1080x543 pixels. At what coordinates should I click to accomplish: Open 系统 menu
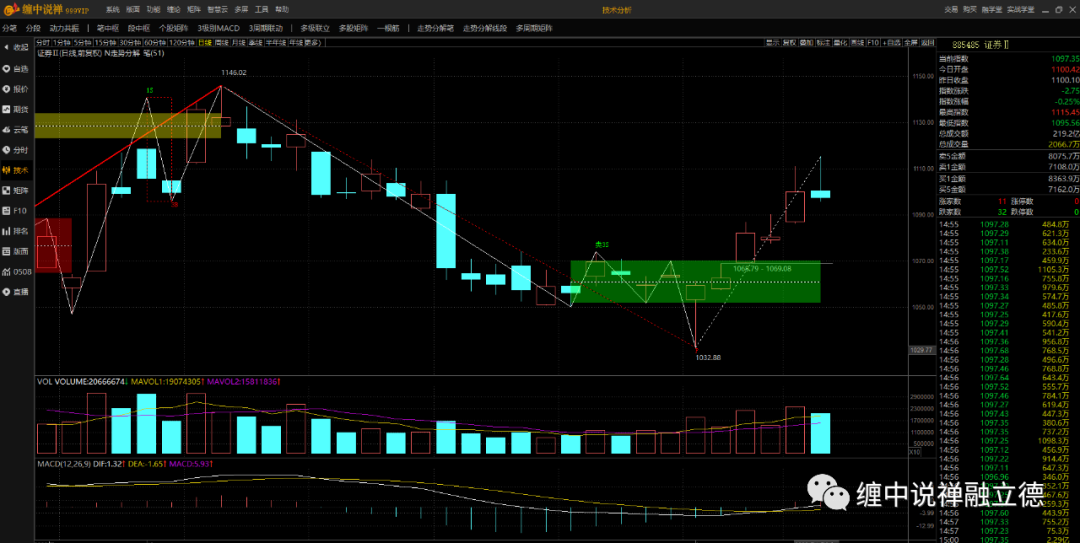(x=112, y=10)
